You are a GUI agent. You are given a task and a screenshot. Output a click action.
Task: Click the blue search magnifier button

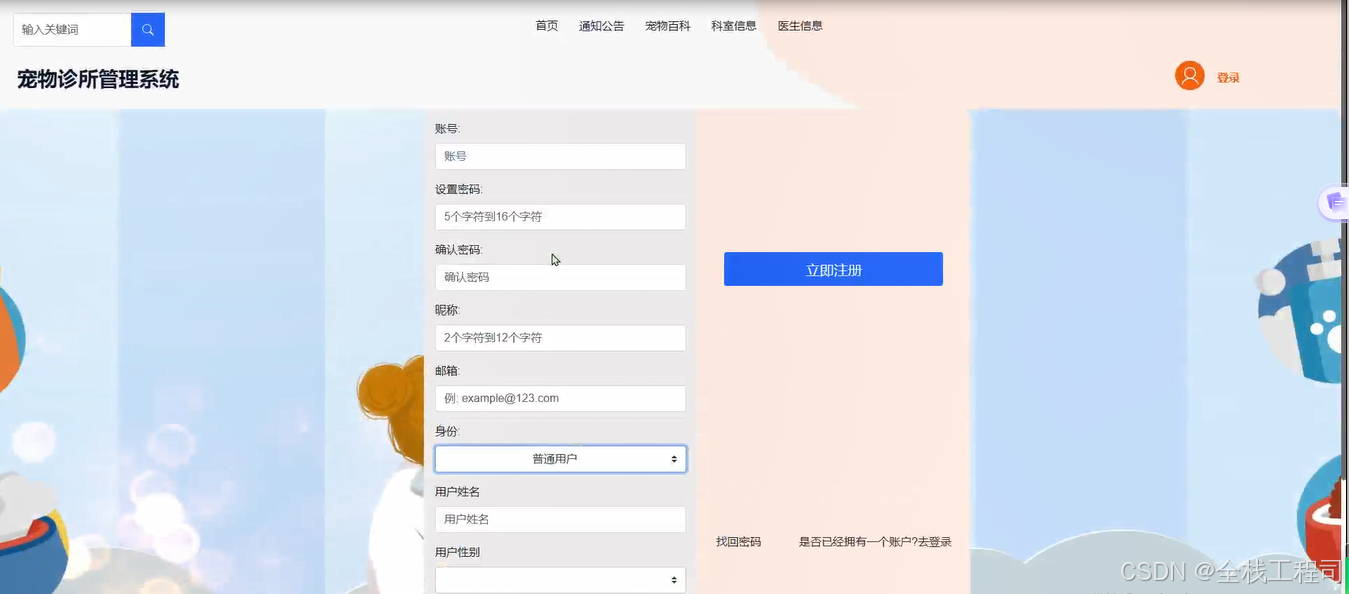(x=148, y=30)
